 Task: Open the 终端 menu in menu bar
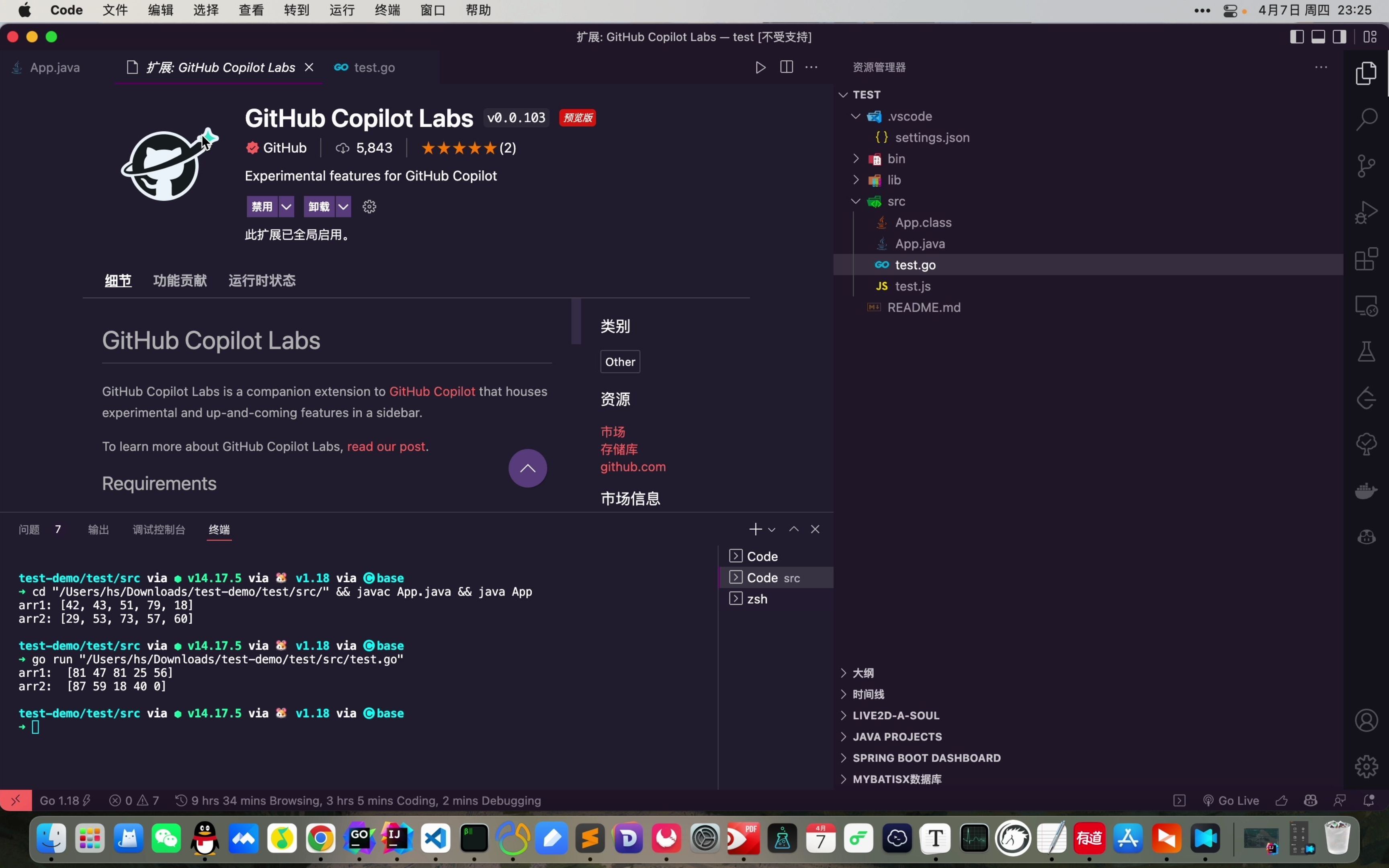click(387, 10)
